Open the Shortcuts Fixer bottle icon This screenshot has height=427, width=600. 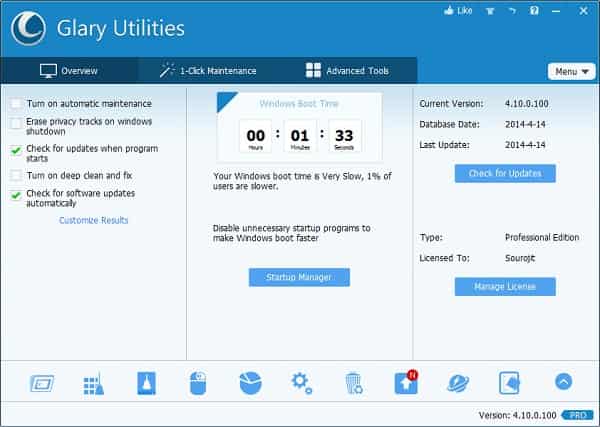tap(147, 383)
